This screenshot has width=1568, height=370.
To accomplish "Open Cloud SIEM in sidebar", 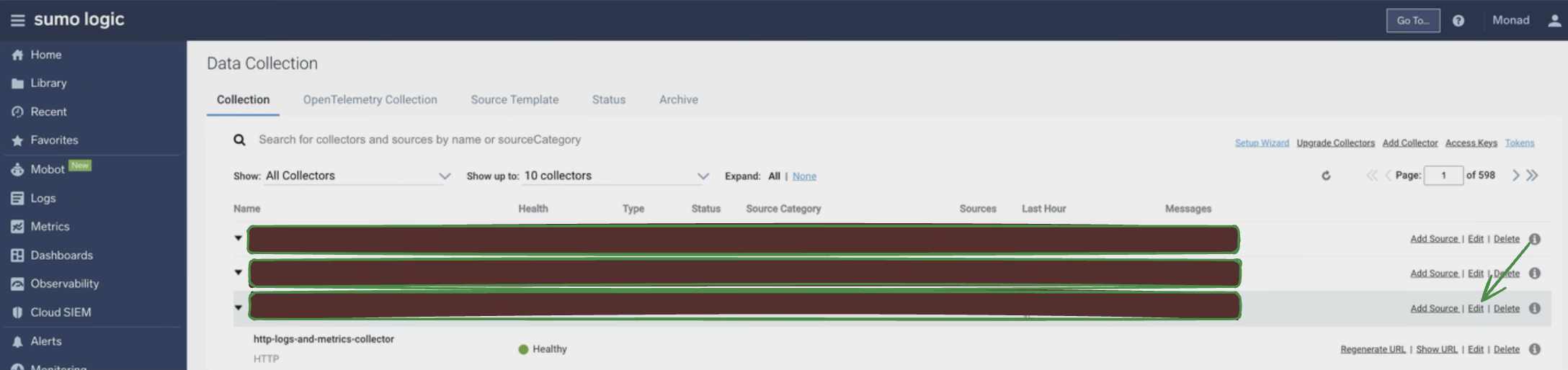I will 61,312.
